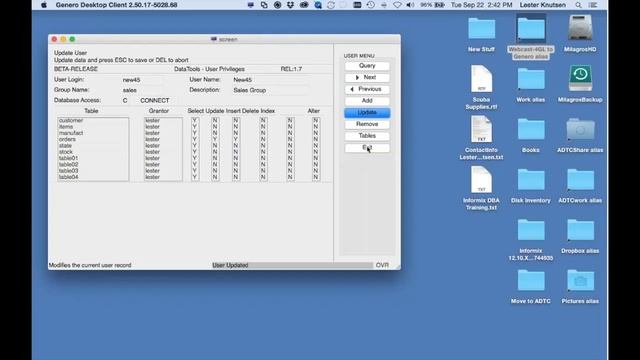Viewport: 640px width, 360px height.
Task: Click the Grantor cell in customer row
Action: coord(163,120)
